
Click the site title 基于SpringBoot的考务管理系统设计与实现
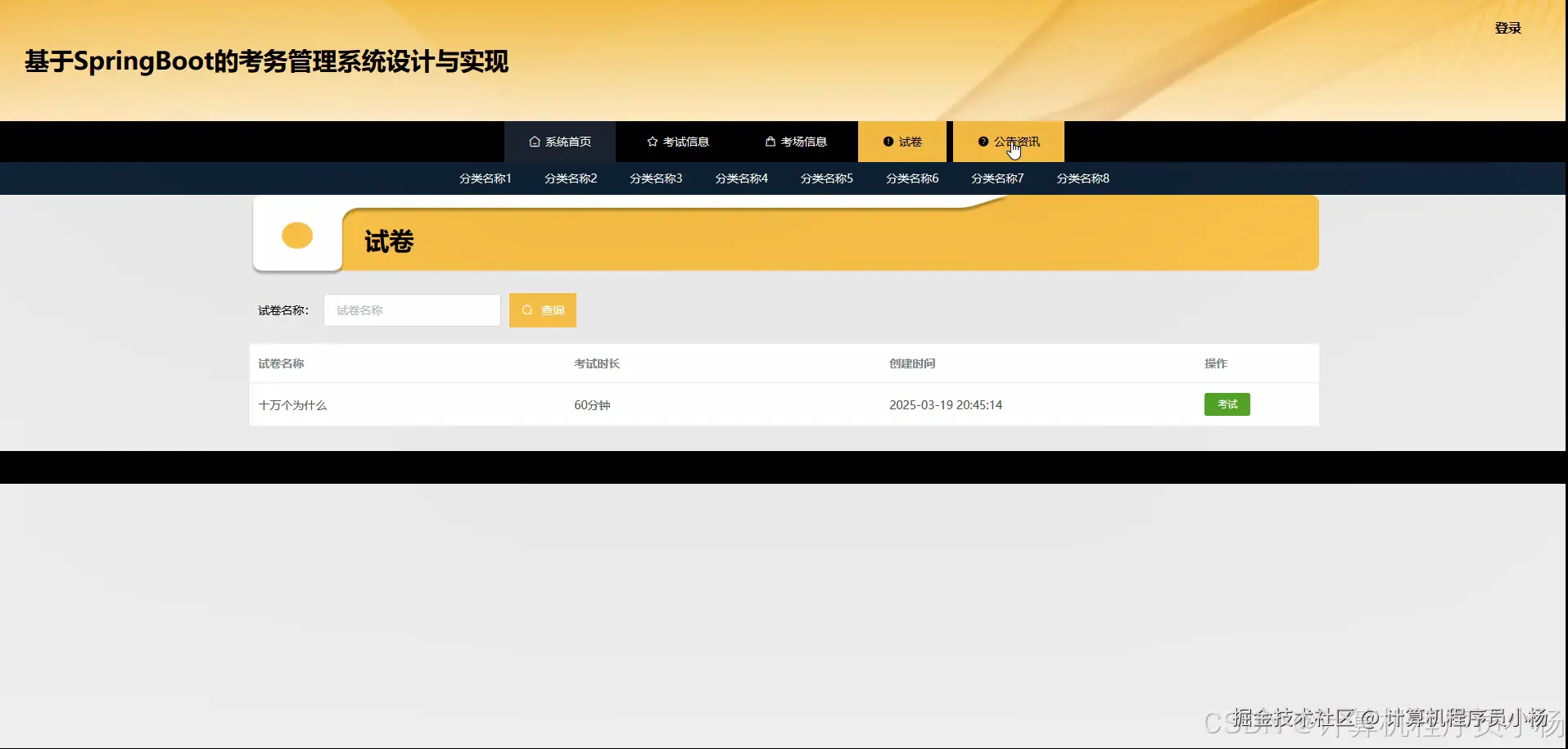(x=267, y=61)
